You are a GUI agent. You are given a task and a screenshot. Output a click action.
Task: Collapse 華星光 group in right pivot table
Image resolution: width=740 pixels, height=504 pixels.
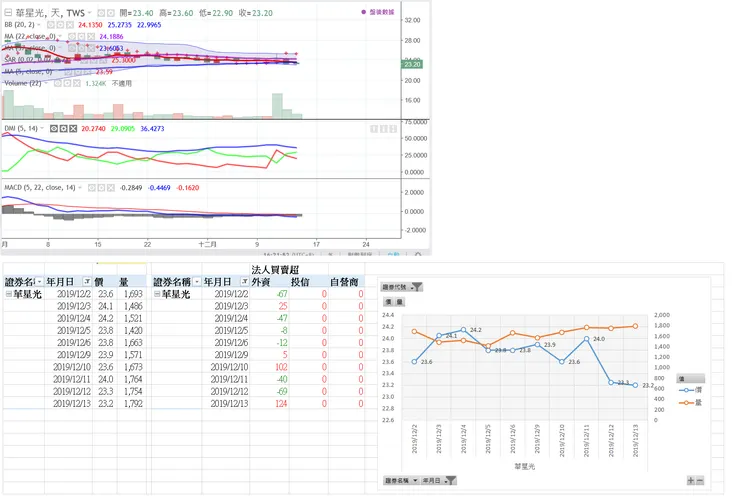click(157, 294)
